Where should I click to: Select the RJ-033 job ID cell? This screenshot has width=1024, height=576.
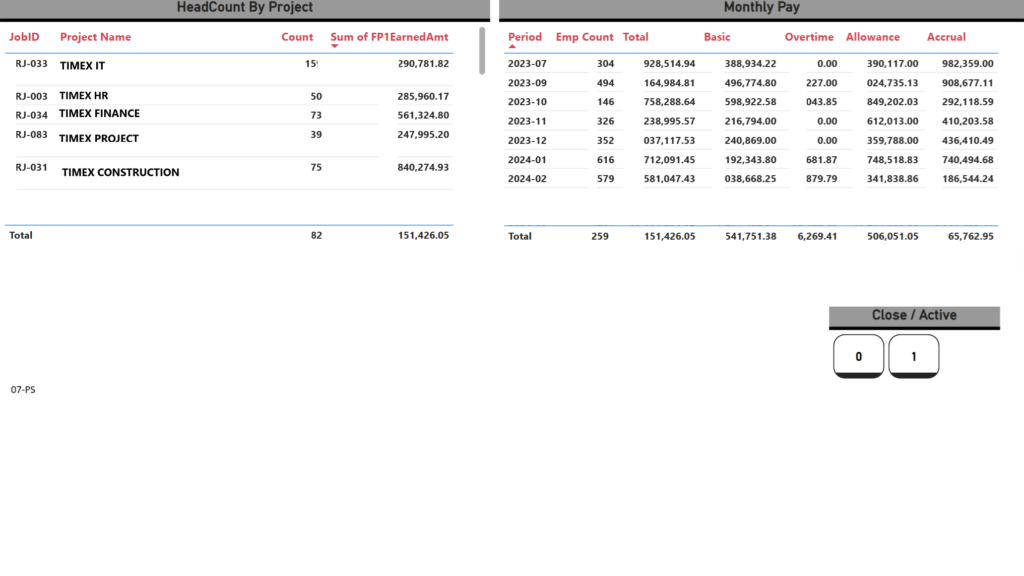pyautogui.click(x=31, y=64)
